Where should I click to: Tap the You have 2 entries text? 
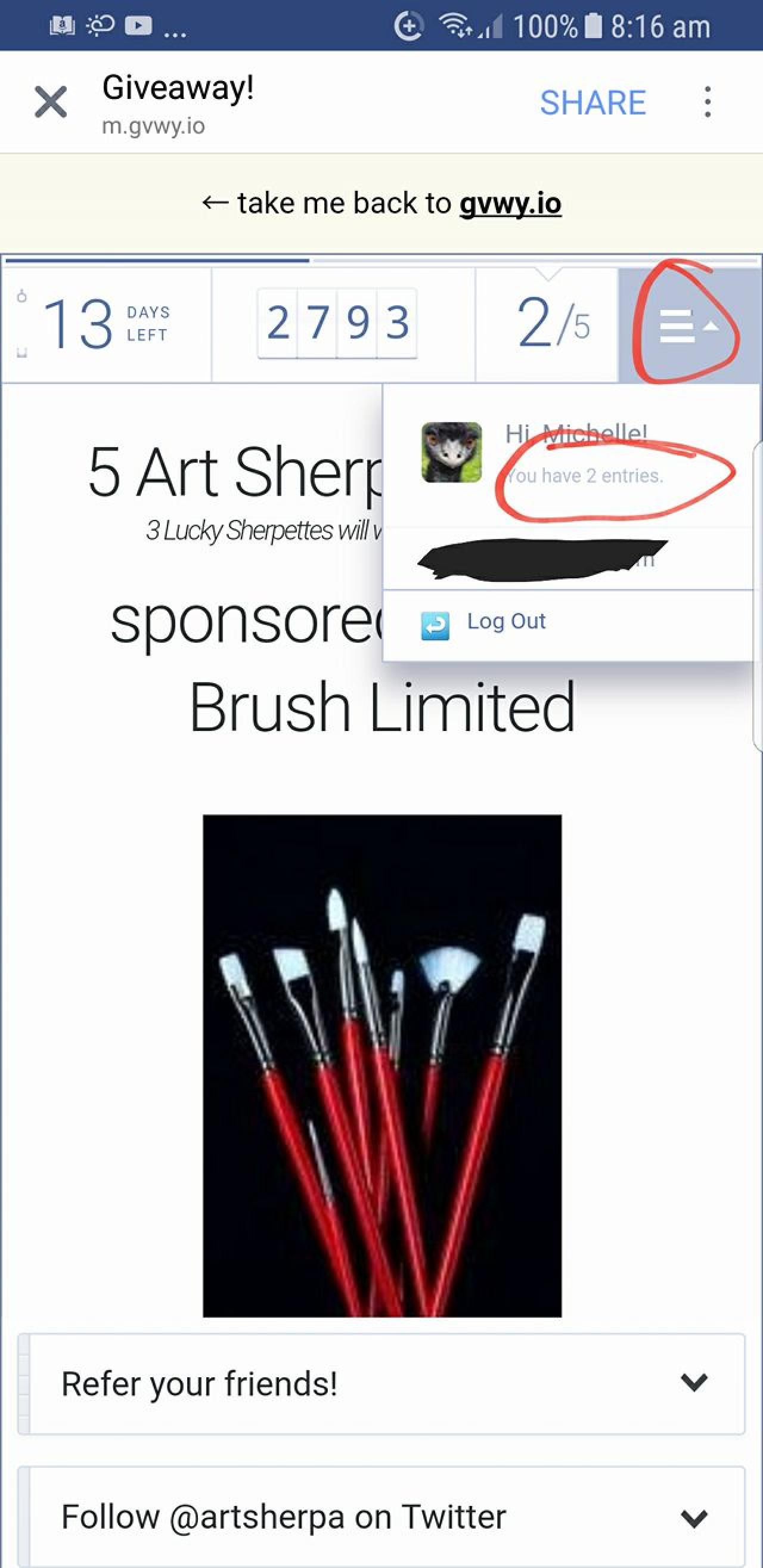[584, 475]
